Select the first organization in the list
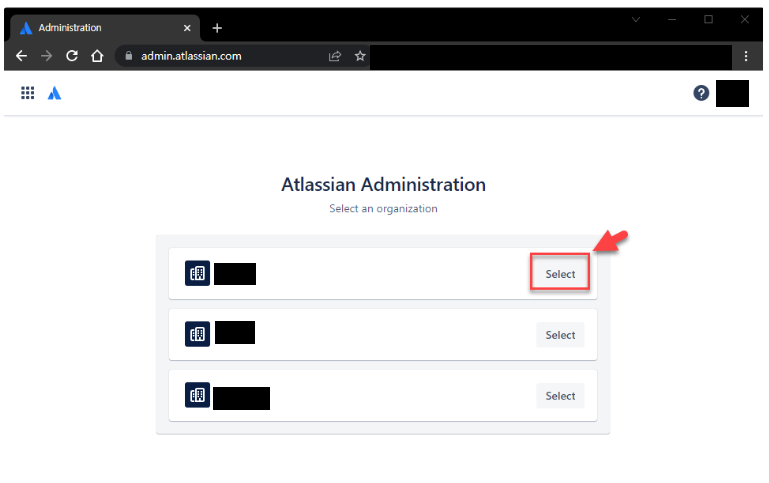Image resolution: width=769 pixels, height=483 pixels. point(560,274)
